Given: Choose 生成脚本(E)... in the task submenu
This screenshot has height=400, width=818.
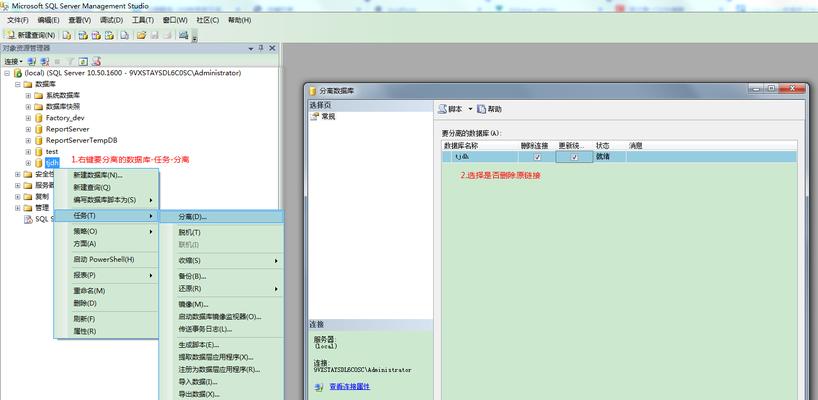Looking at the screenshot, I should coord(221,345).
